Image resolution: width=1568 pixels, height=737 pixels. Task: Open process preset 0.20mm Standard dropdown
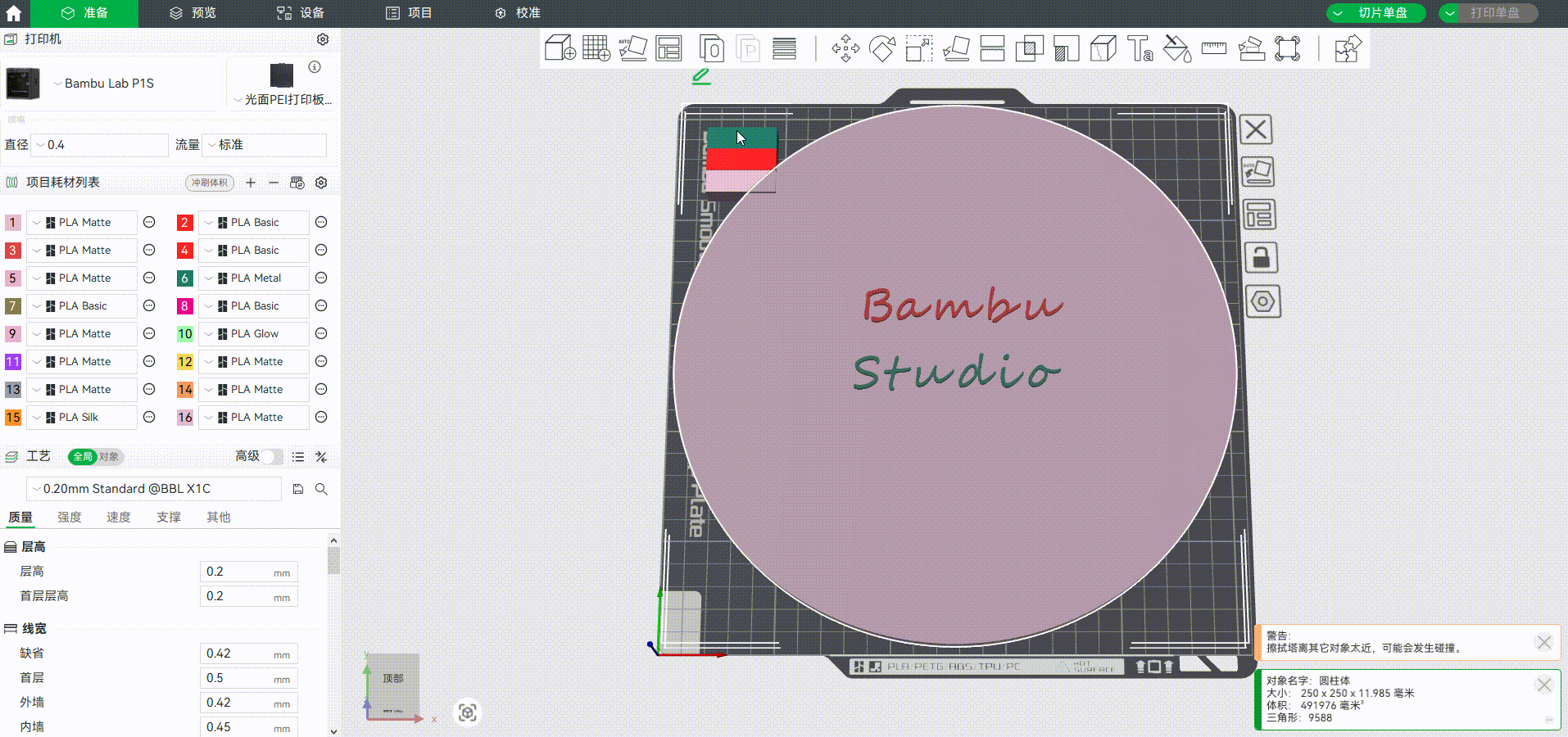(x=154, y=489)
